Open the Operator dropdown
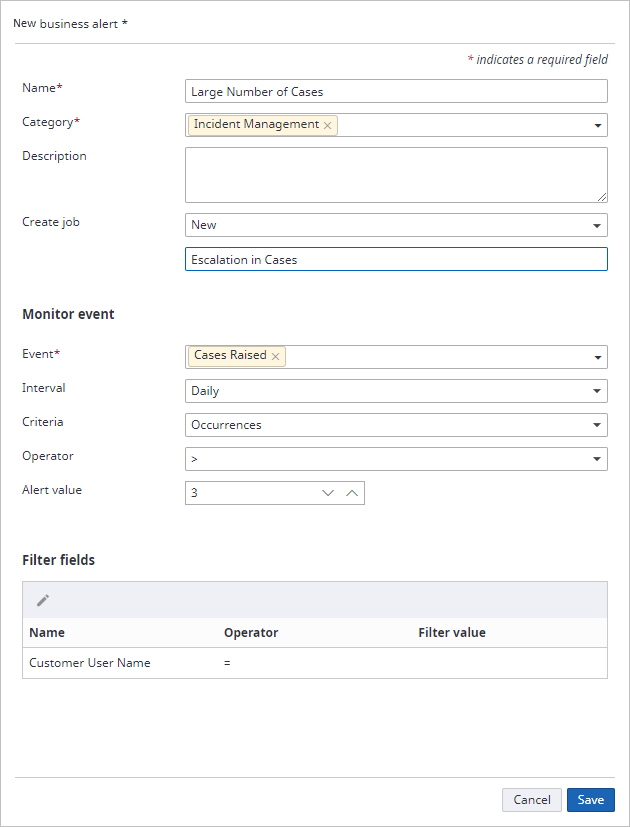This screenshot has width=630, height=827. [597, 460]
